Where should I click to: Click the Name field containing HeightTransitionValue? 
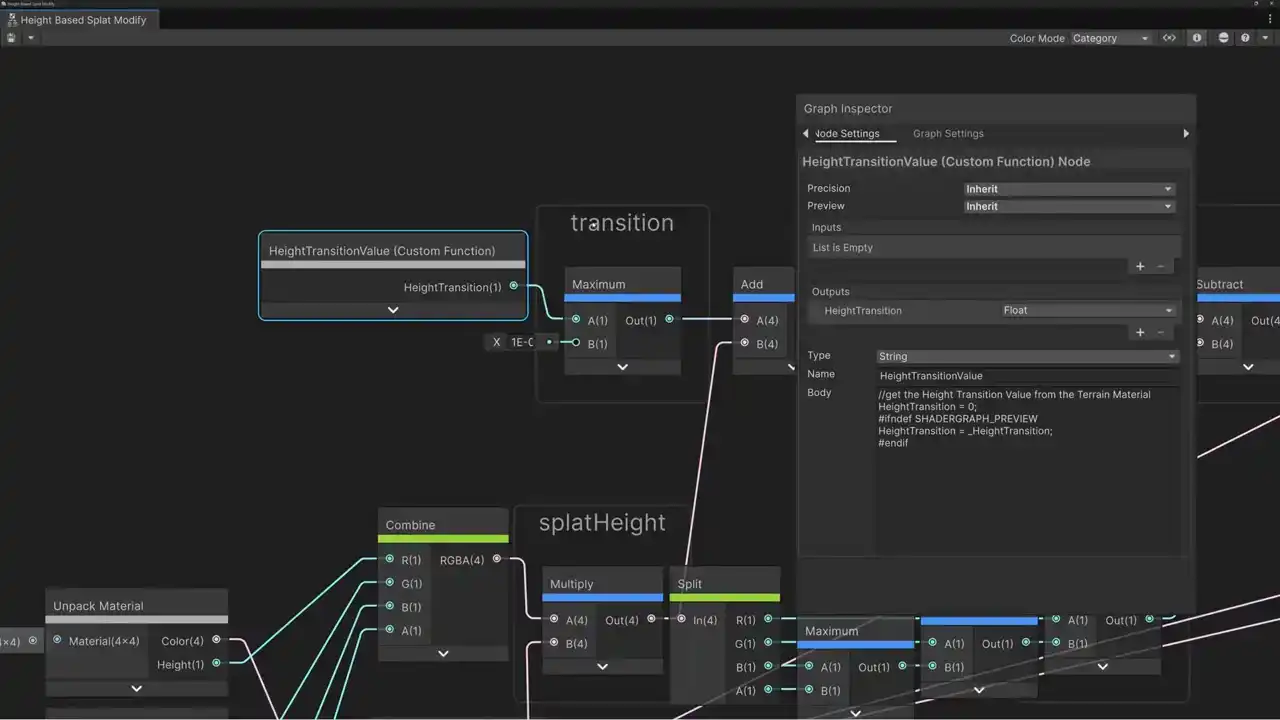pos(1027,376)
